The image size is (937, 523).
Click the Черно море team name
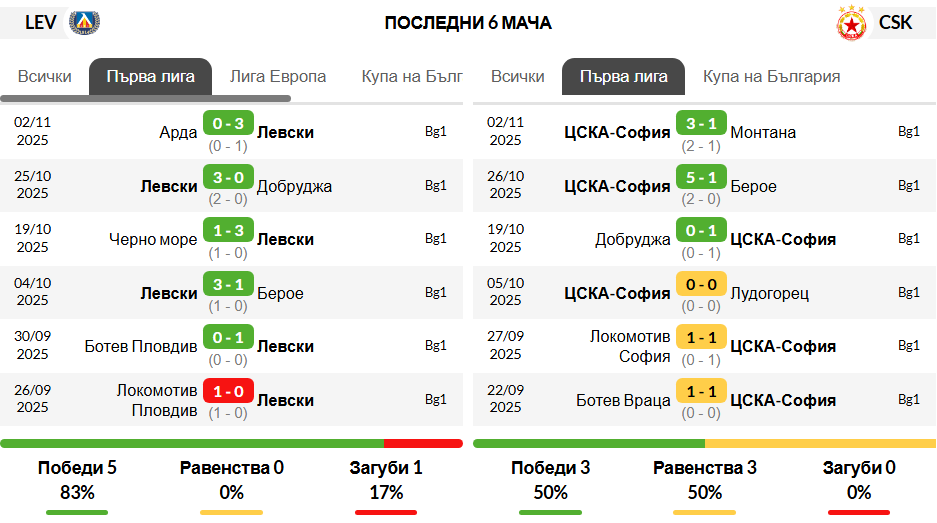(x=153, y=239)
